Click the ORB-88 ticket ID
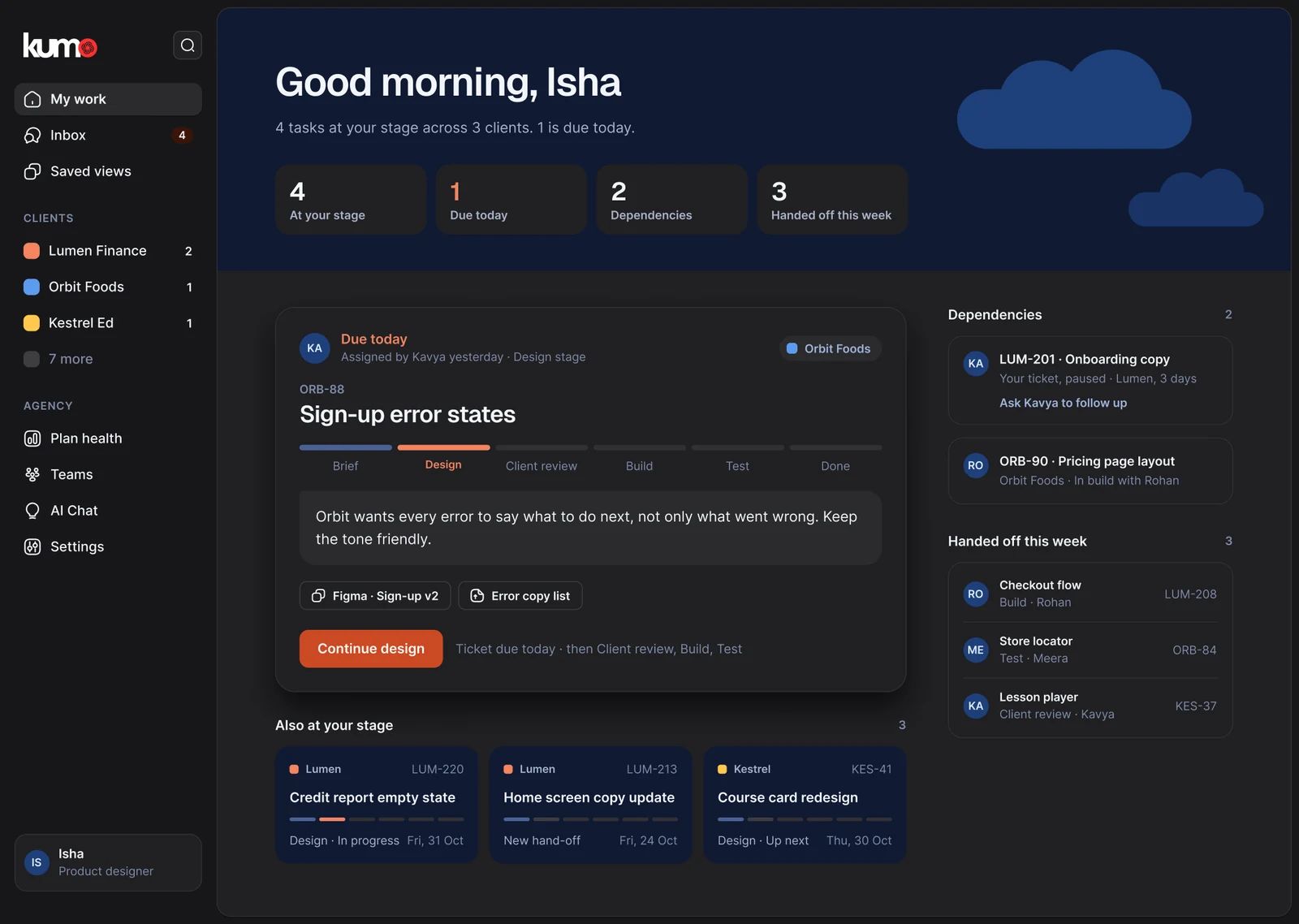This screenshot has width=1299, height=924. [x=322, y=390]
